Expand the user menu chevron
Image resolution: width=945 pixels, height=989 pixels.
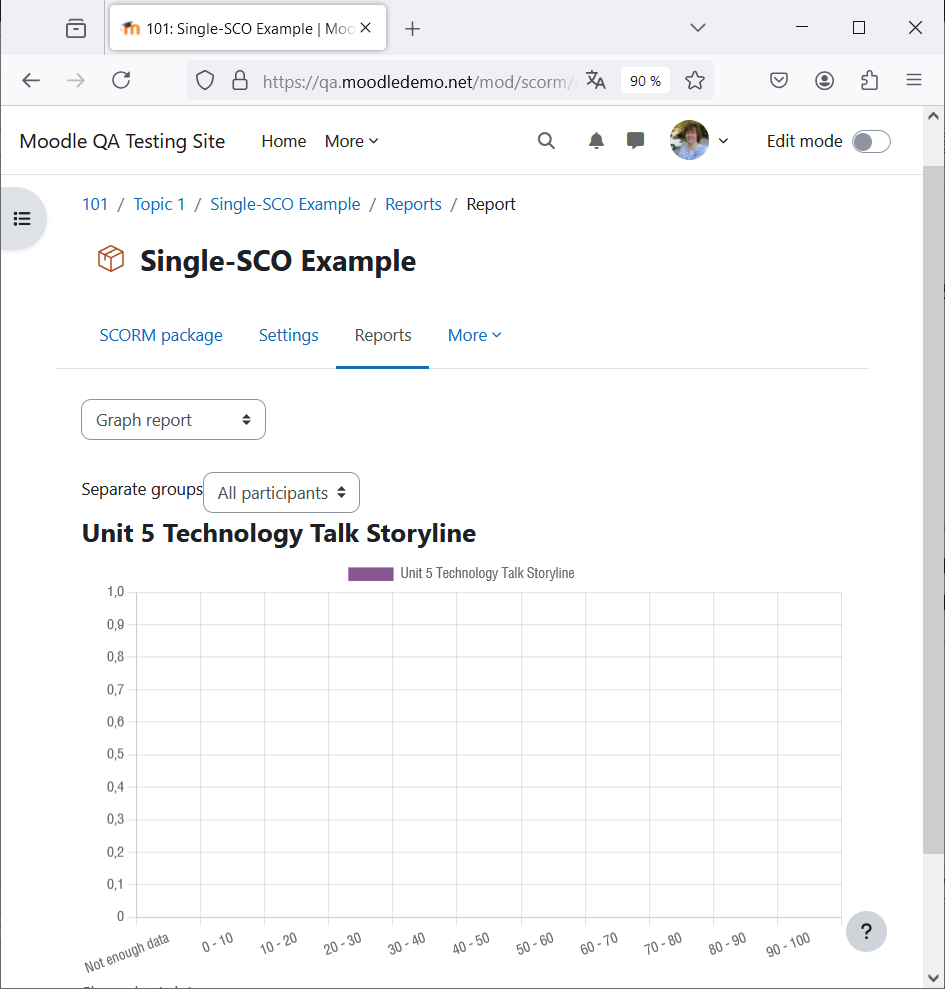[724, 141]
